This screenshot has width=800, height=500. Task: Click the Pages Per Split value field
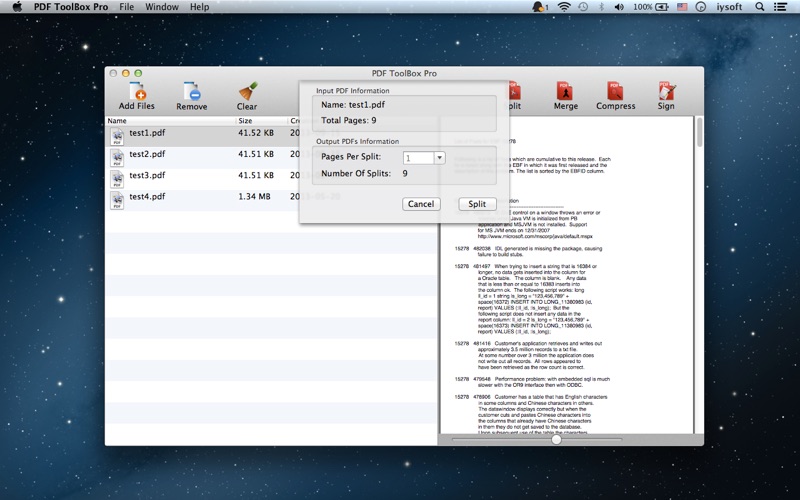(418, 158)
